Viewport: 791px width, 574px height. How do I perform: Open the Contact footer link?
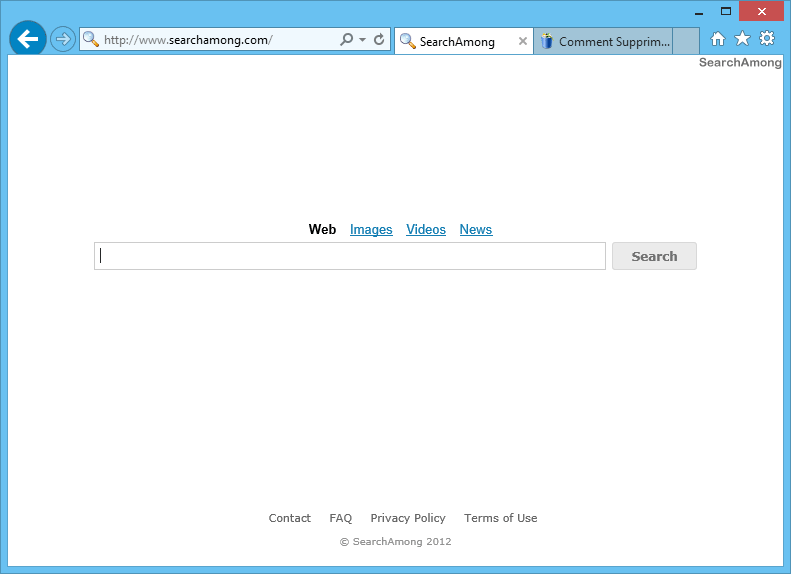290,518
